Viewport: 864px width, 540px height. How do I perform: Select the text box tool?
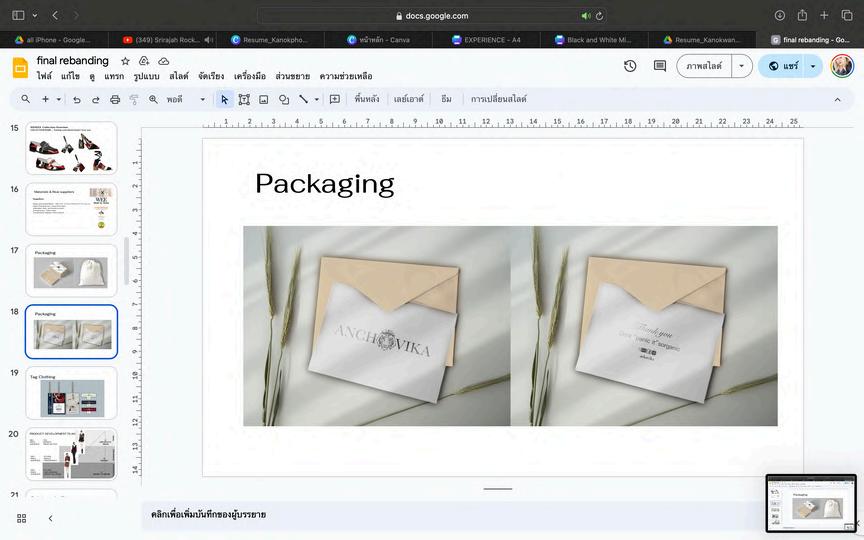pos(244,100)
